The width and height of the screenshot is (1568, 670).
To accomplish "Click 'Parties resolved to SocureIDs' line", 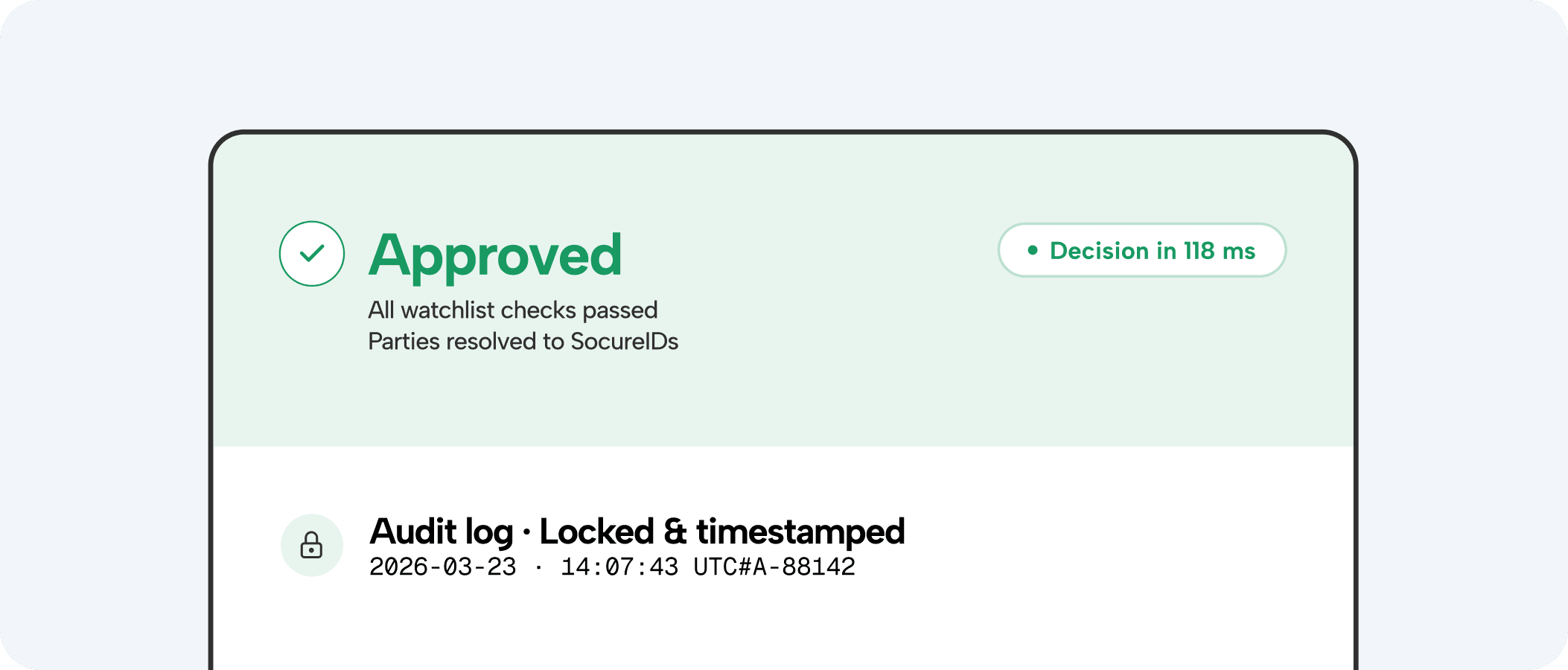I will click(523, 341).
